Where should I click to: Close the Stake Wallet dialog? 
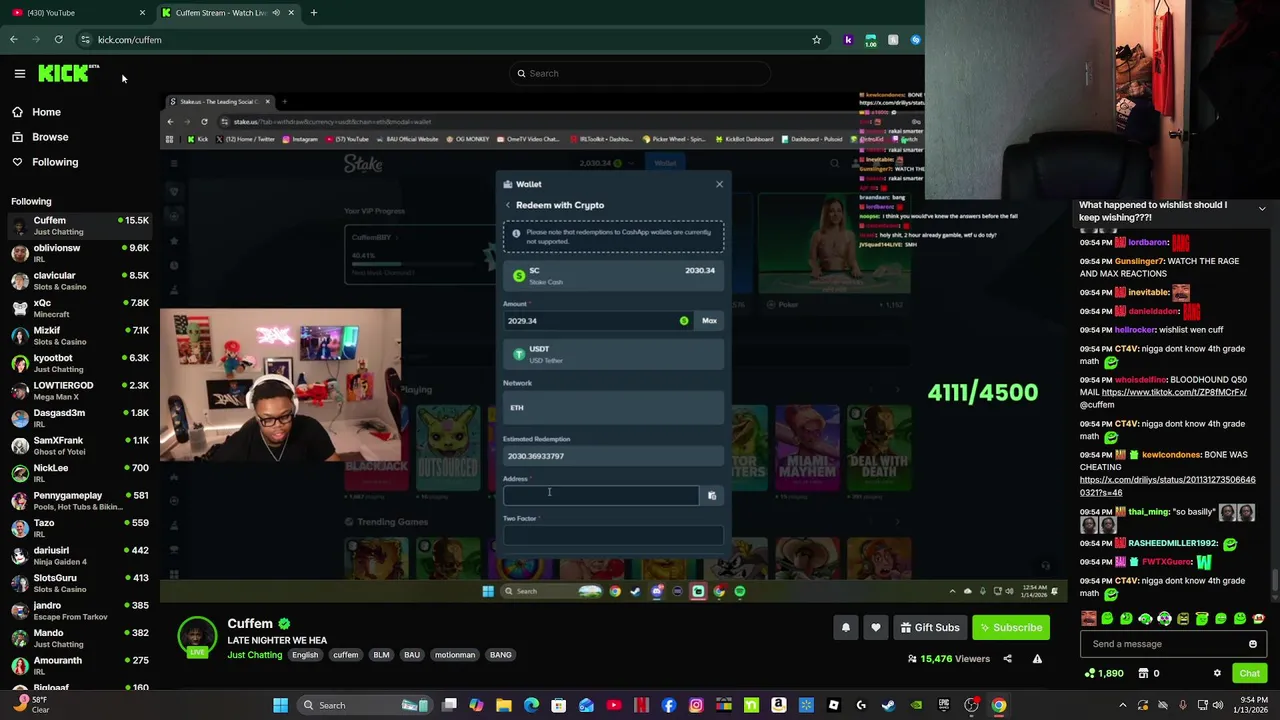(x=719, y=184)
